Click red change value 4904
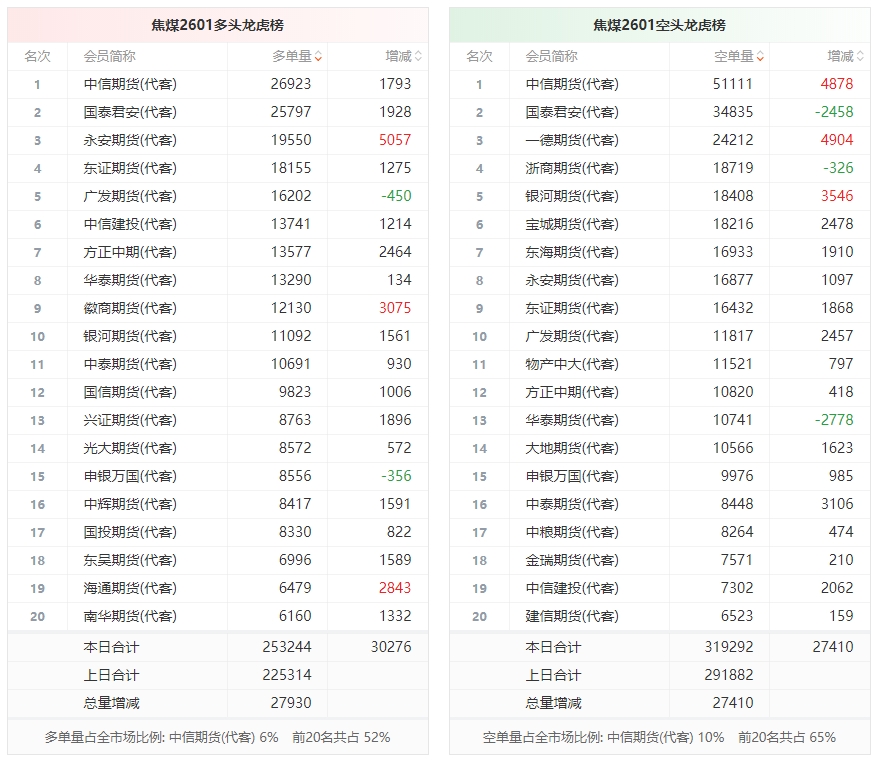This screenshot has height=760, width=878. pos(837,140)
